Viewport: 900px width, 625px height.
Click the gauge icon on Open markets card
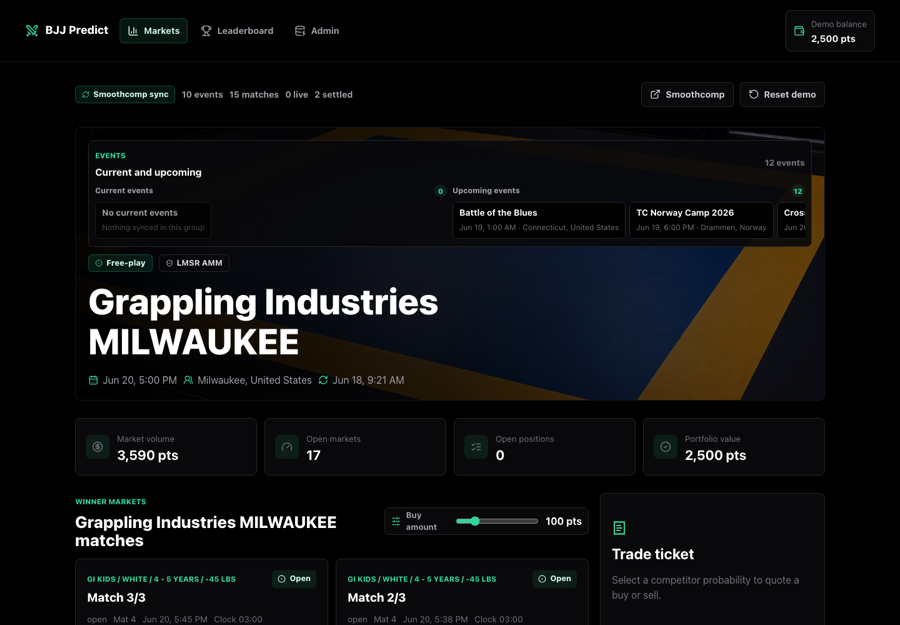click(287, 447)
